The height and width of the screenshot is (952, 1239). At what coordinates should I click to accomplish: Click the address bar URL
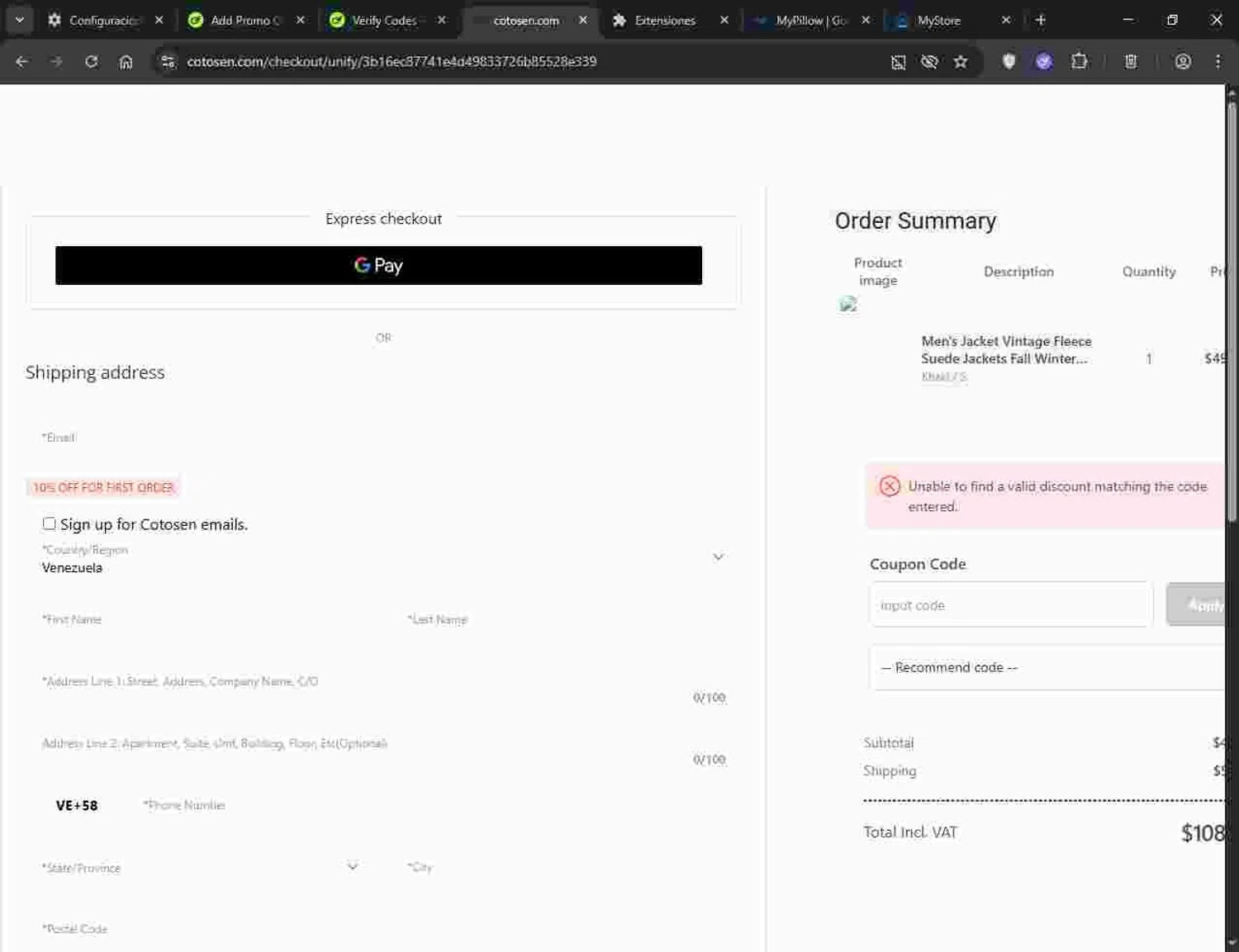(x=392, y=61)
